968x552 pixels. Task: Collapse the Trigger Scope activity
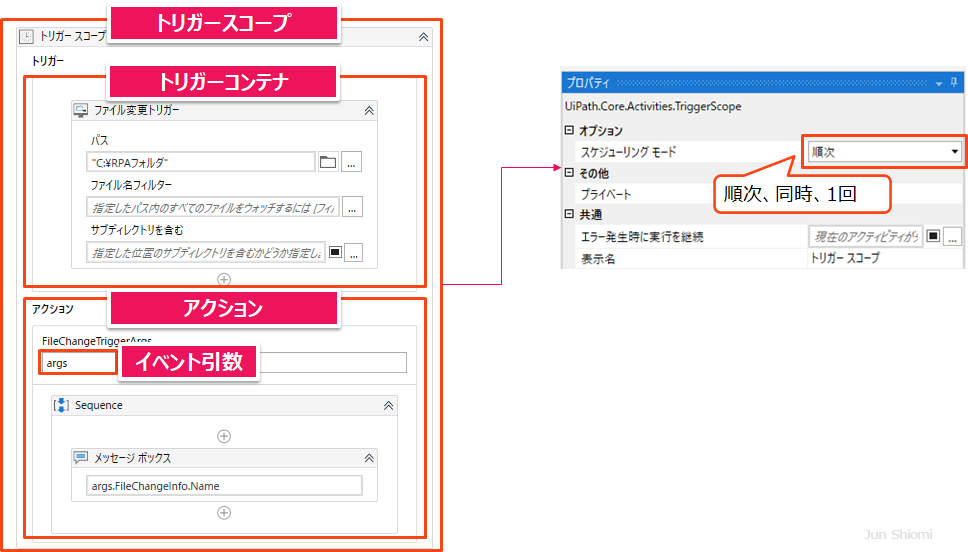(x=424, y=37)
